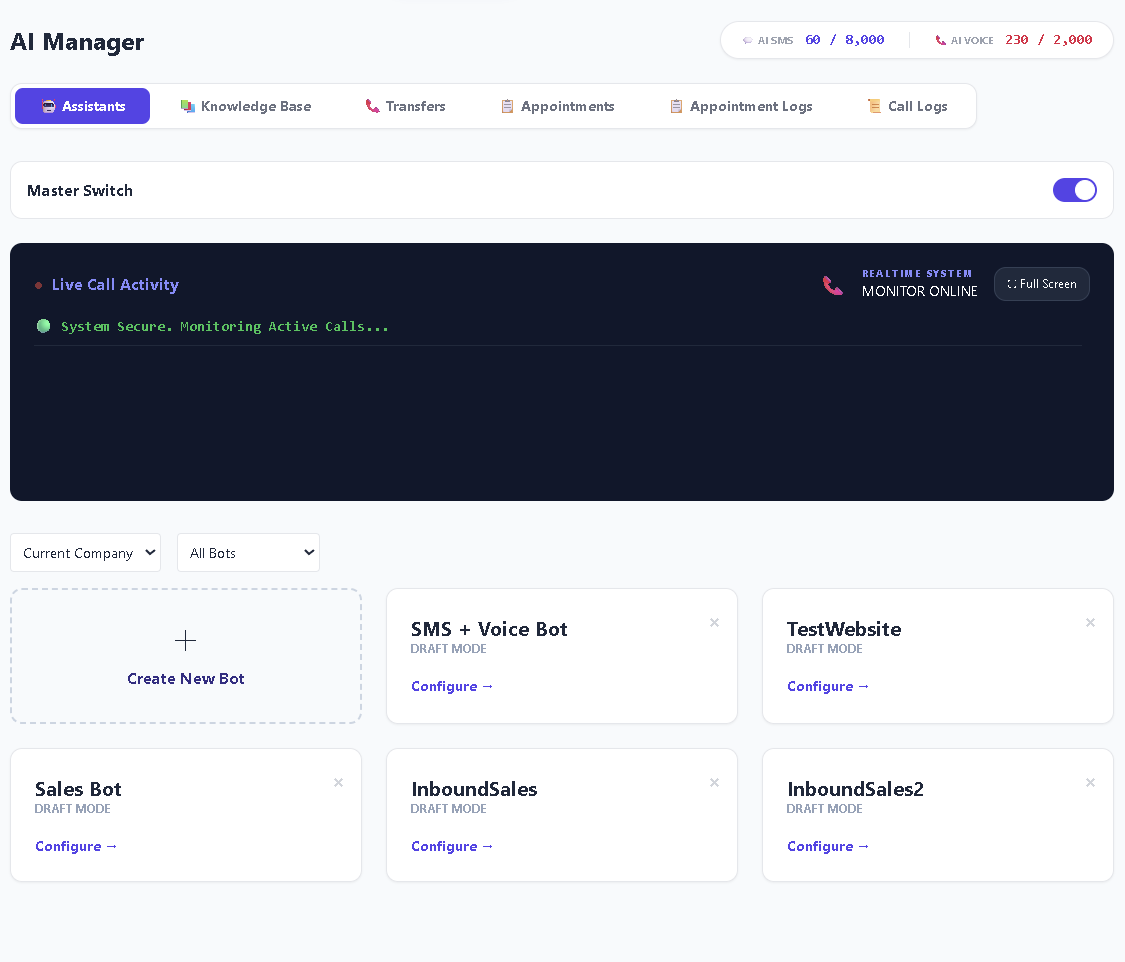Click DRAFT MODE under TestWebsite
The width and height of the screenshot is (1125, 962).
[824, 649]
